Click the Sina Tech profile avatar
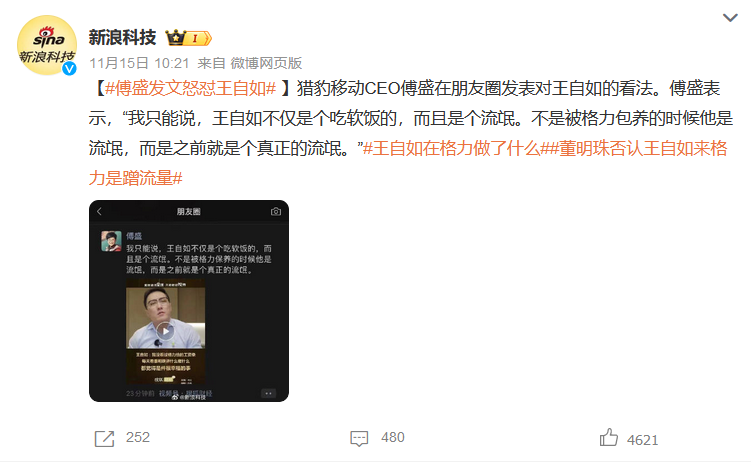751x462 pixels. click(x=46, y=45)
